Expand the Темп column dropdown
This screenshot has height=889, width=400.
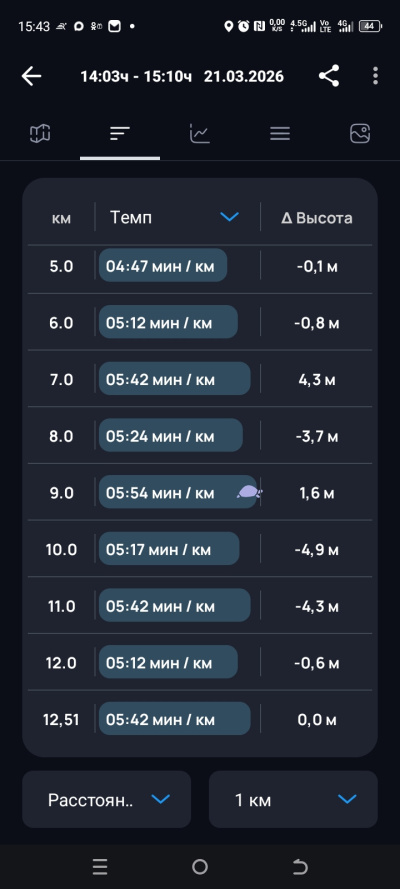click(x=229, y=217)
